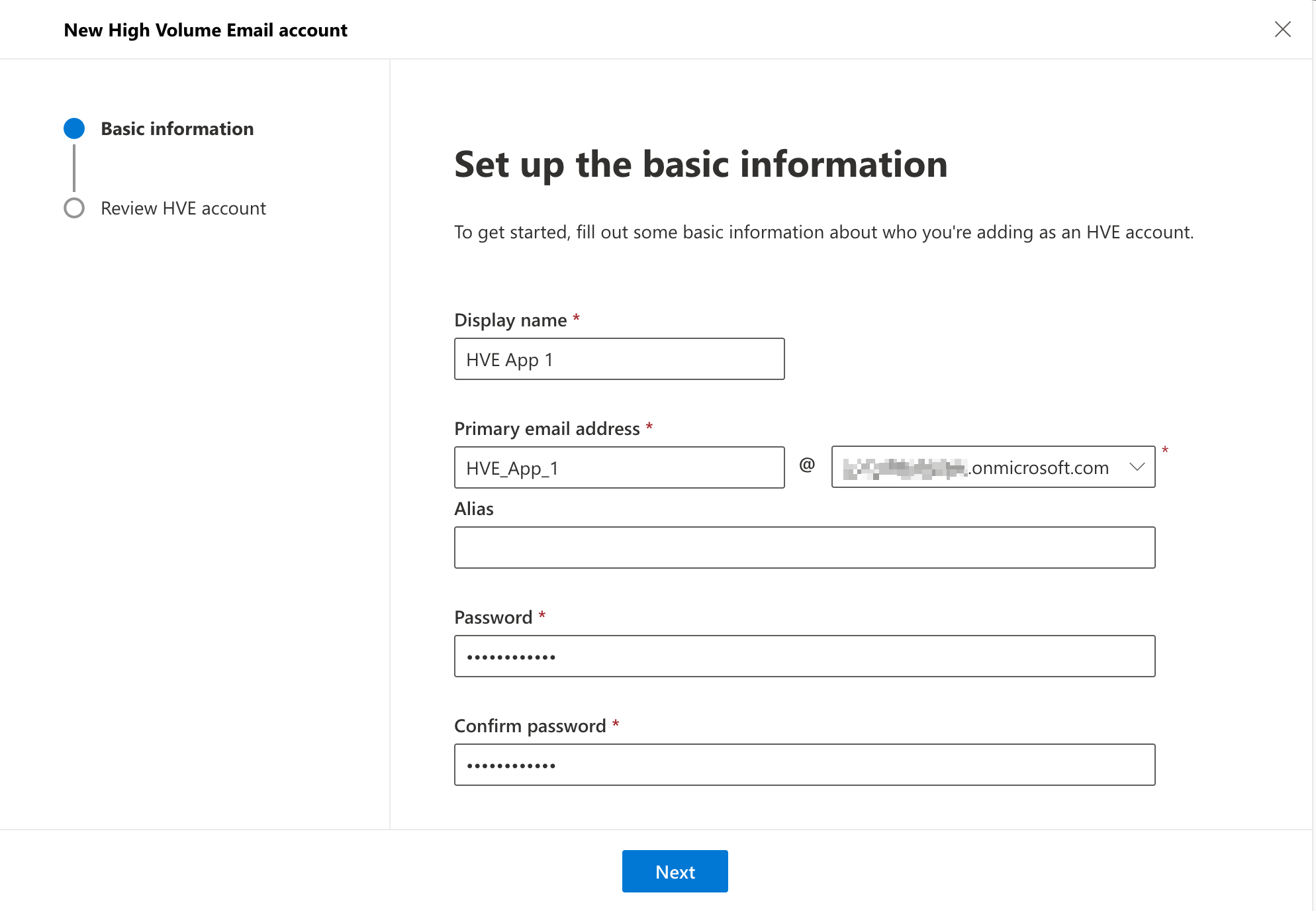The image size is (1316, 911).
Task: Click the Primary email address label
Action: tap(547, 428)
